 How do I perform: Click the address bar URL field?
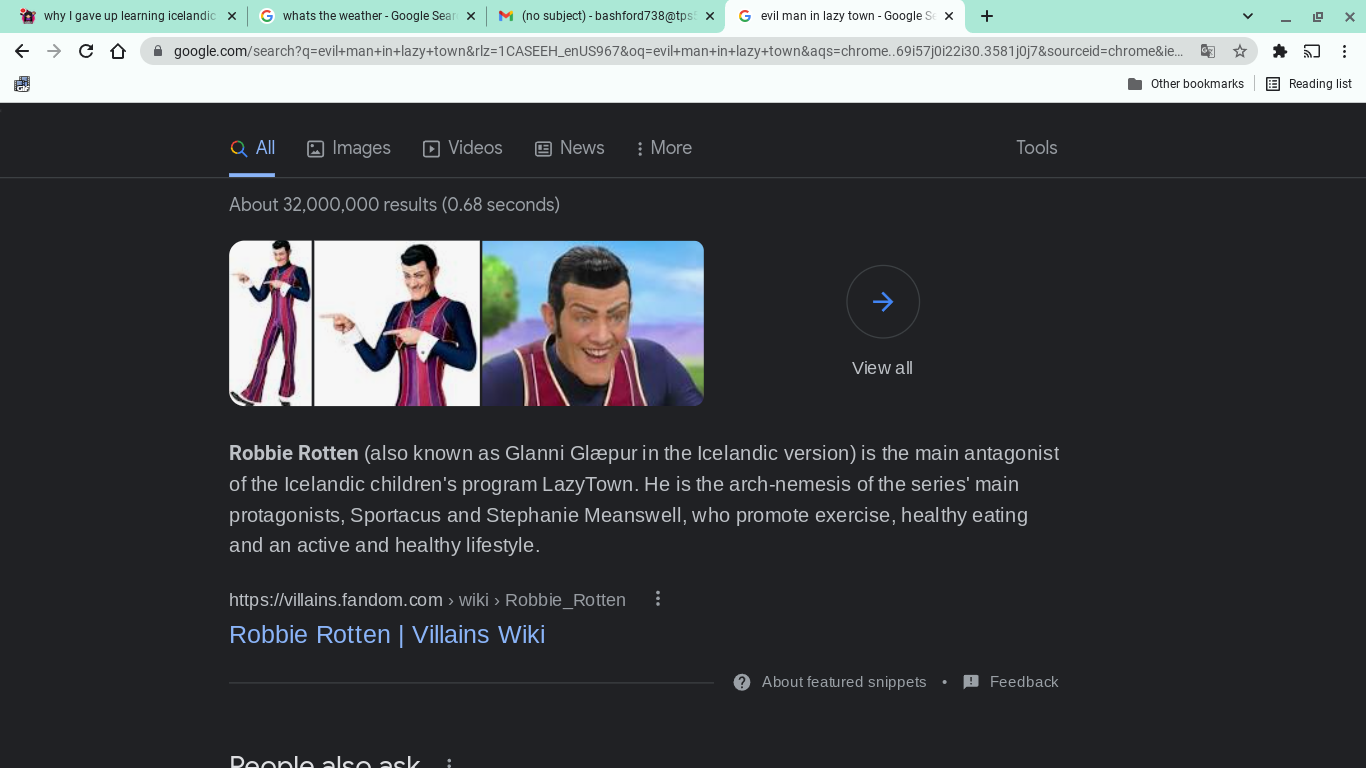[x=678, y=51]
